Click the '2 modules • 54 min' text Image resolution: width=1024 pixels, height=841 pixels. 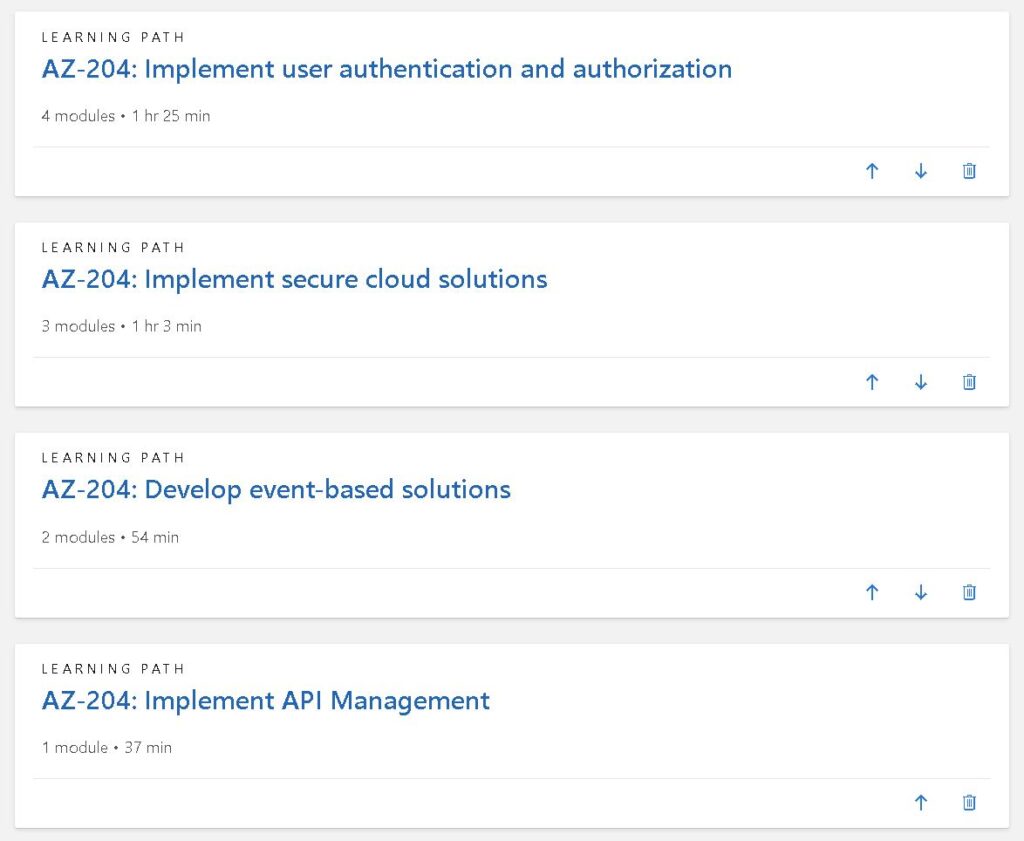[110, 537]
